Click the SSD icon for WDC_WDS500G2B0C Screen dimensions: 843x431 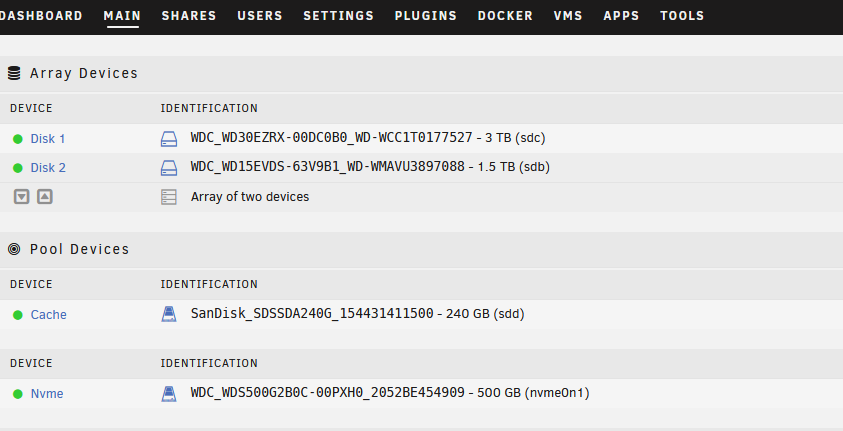(169, 393)
